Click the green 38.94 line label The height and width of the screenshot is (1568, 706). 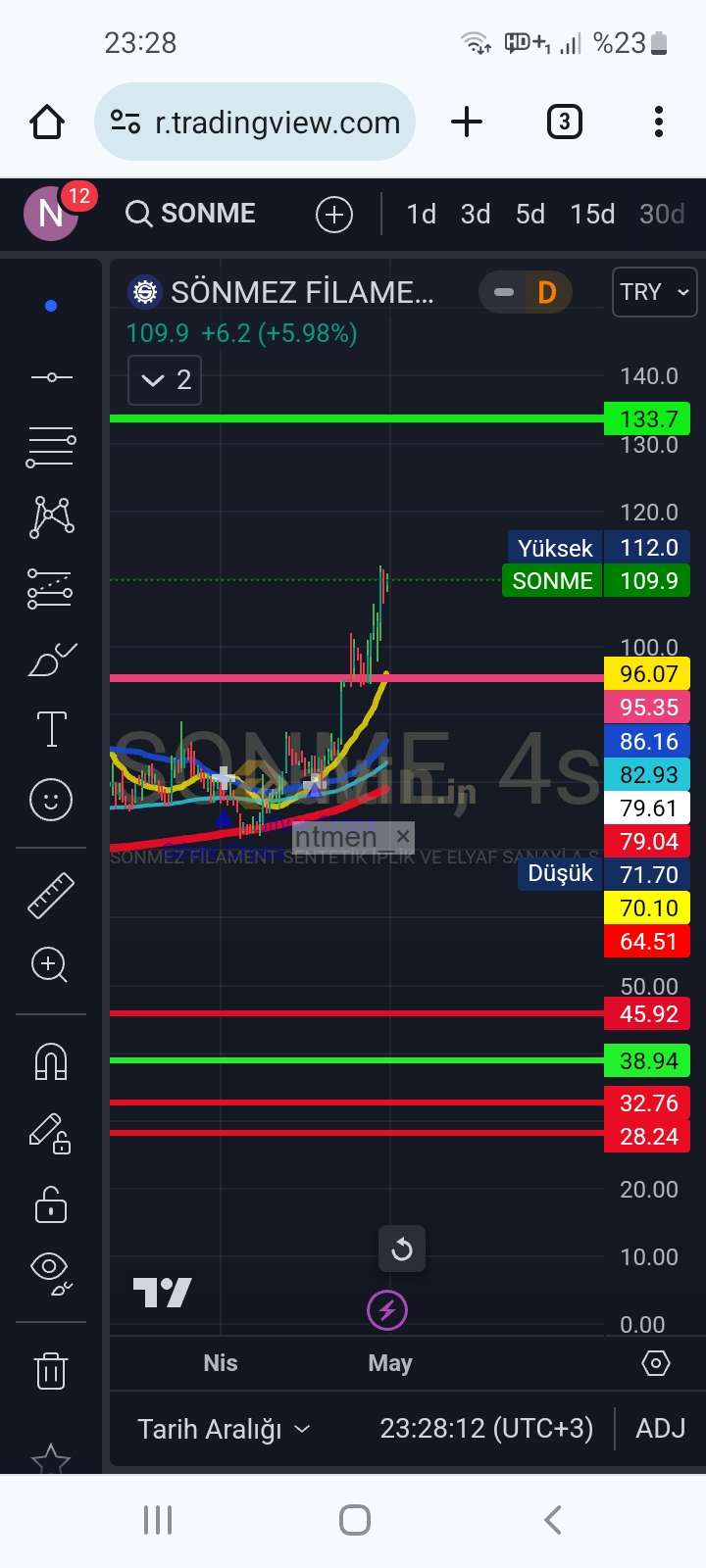648,1060
